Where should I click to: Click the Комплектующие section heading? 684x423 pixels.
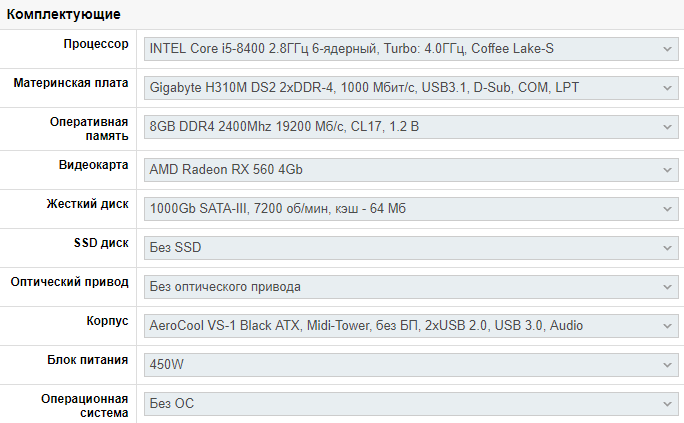tap(64, 14)
